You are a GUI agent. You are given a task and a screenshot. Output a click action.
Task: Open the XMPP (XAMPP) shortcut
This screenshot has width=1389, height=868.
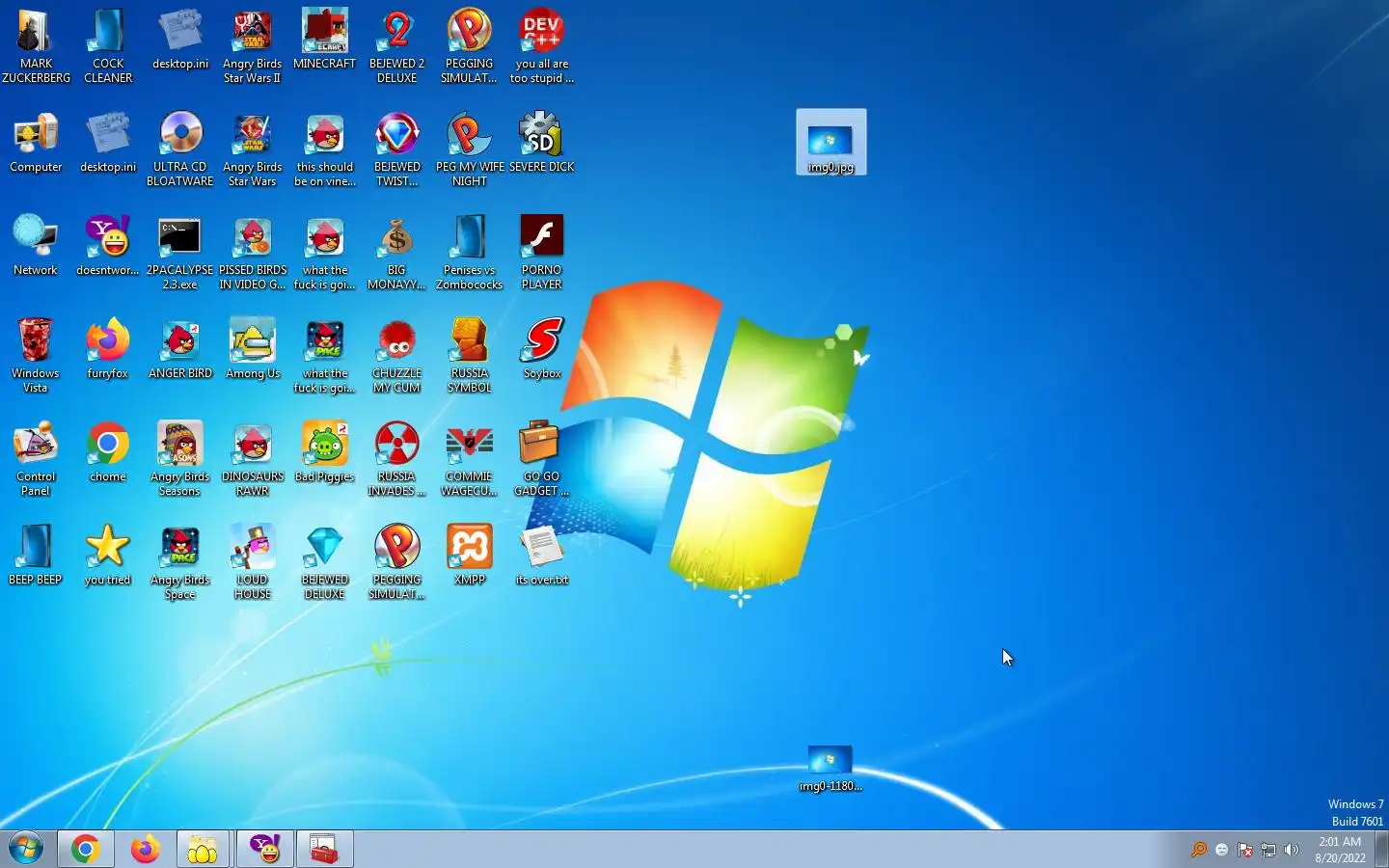coord(470,556)
